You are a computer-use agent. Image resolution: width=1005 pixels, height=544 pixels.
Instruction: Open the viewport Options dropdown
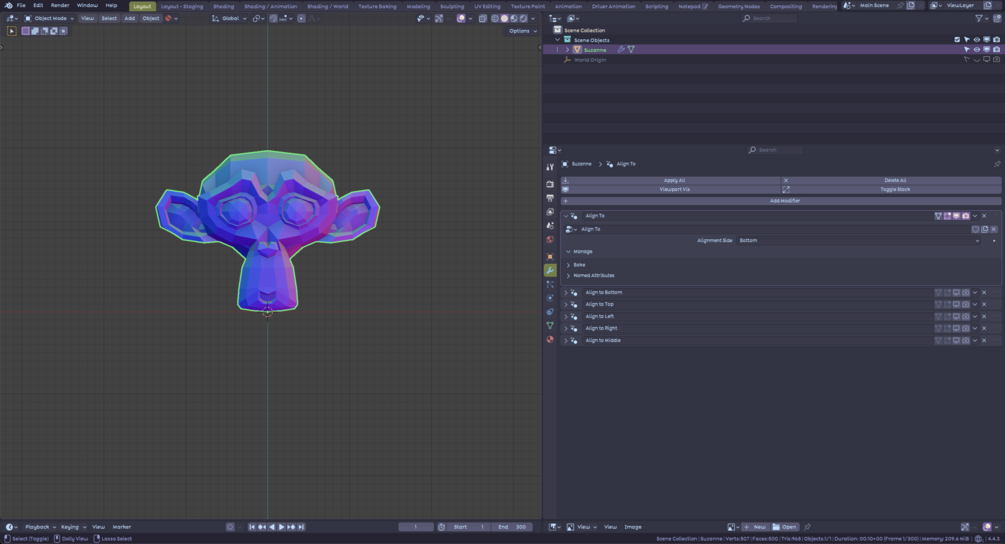[523, 31]
